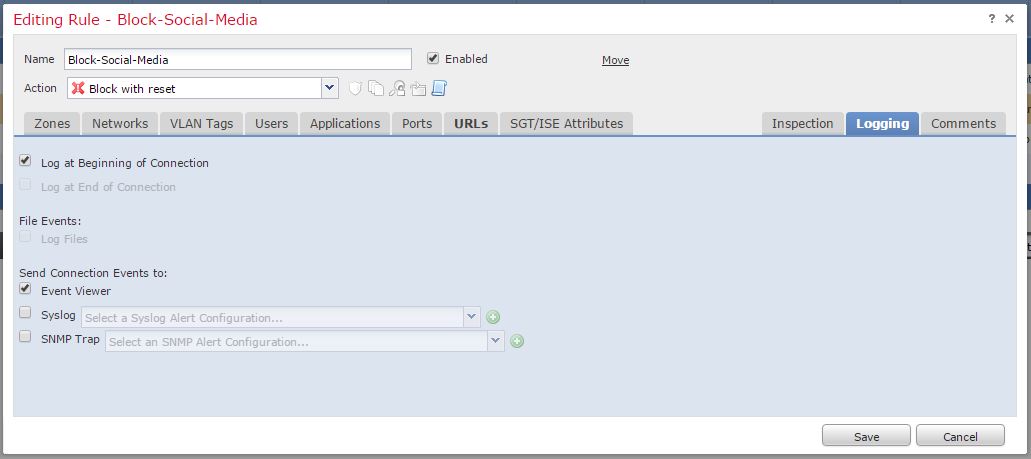1031x459 pixels.
Task: Click the intrusion policy shield icon
Action: click(x=355, y=88)
